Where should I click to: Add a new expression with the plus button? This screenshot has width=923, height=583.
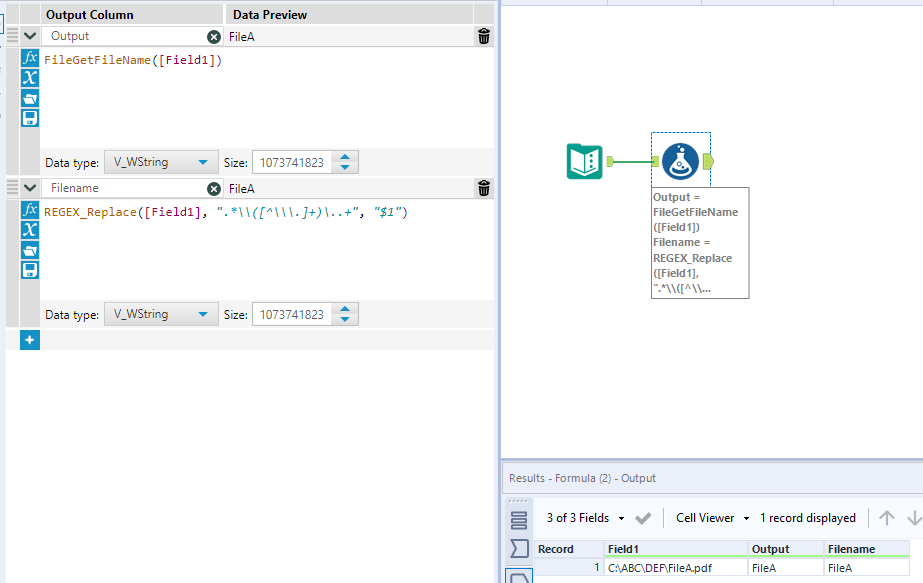(29, 339)
